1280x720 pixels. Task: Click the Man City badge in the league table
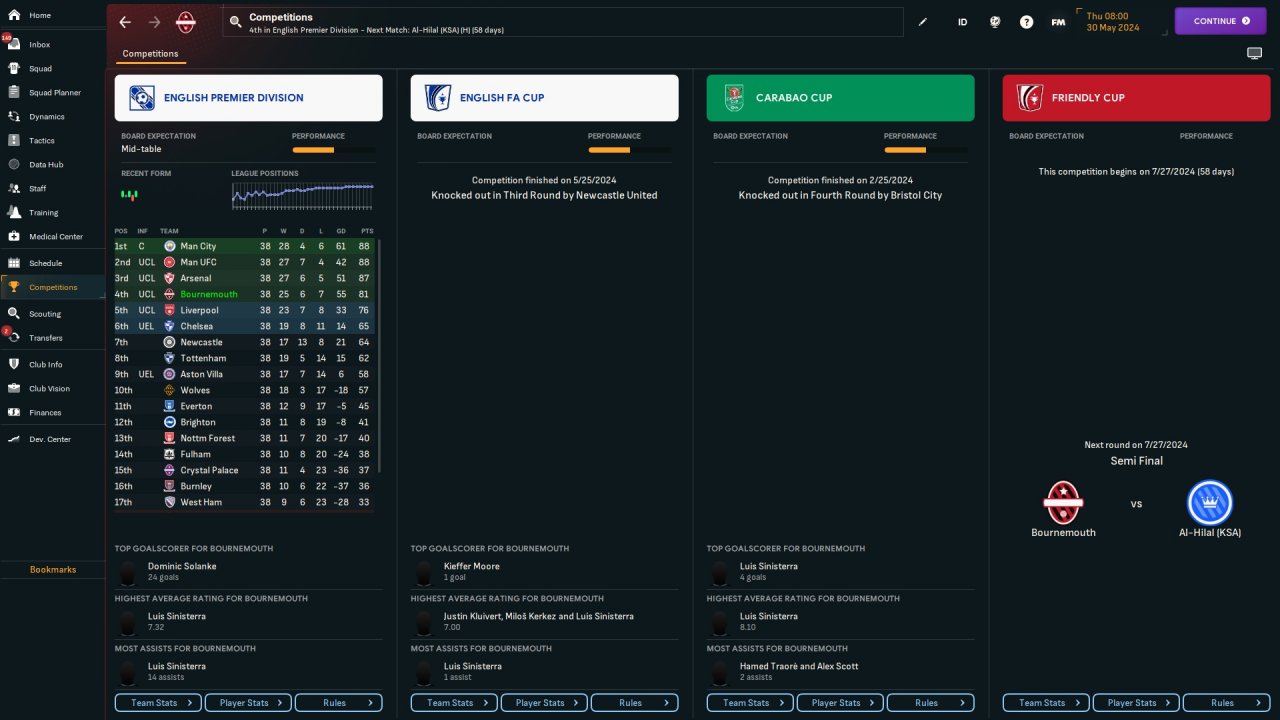point(170,246)
